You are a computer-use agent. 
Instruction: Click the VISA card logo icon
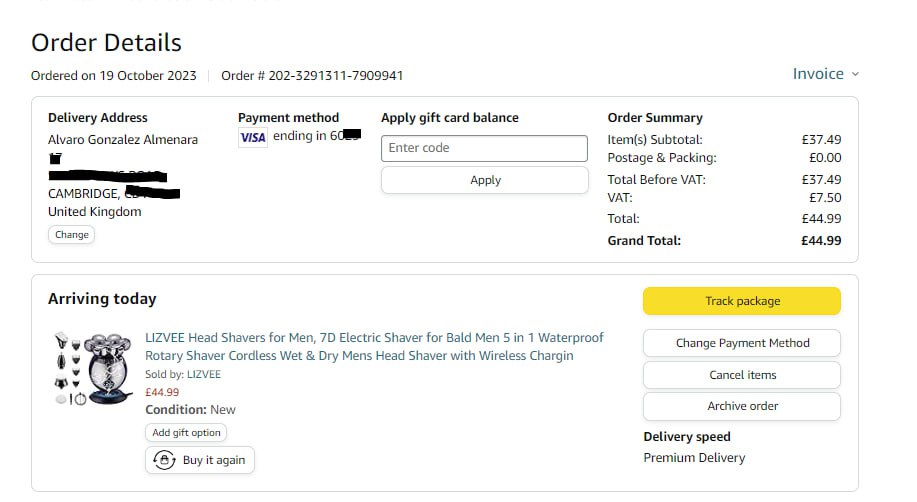coord(253,138)
